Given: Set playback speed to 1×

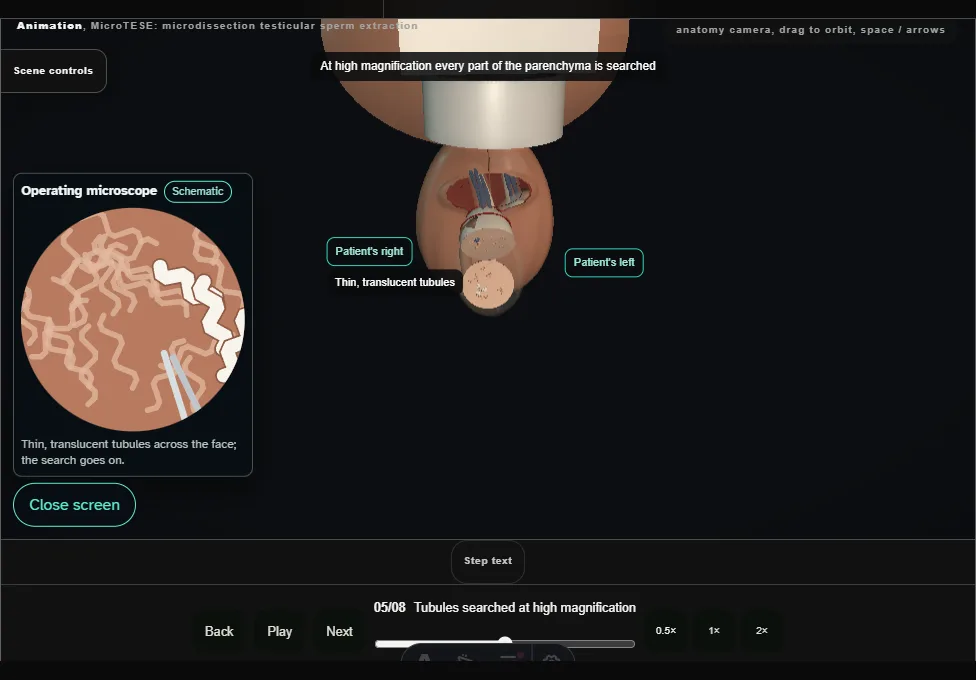Looking at the screenshot, I should [714, 631].
